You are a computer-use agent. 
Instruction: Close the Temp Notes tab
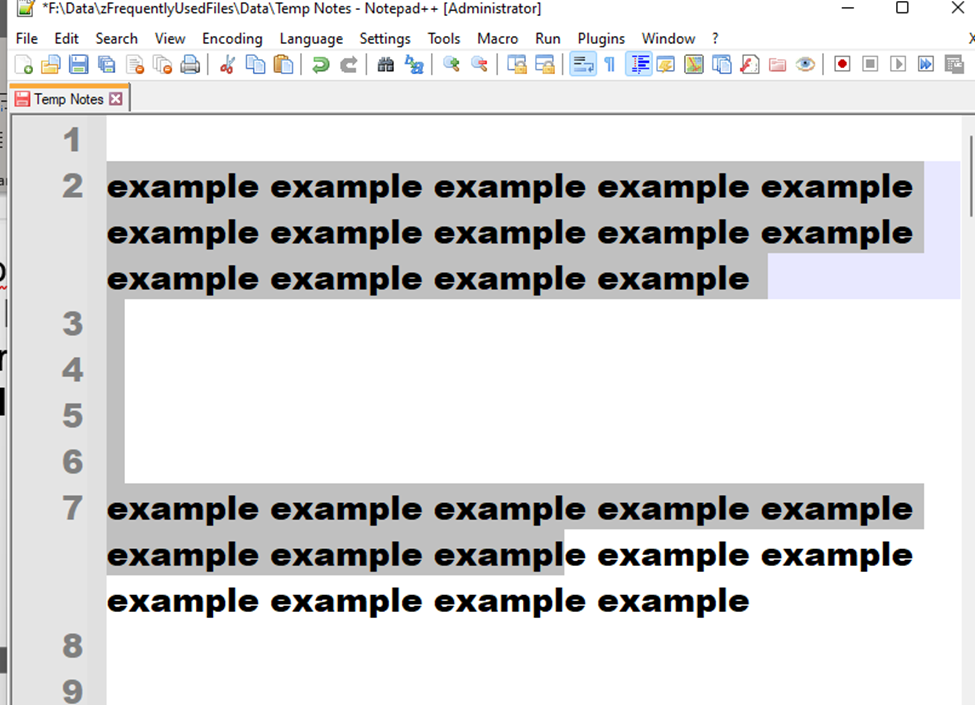click(115, 99)
